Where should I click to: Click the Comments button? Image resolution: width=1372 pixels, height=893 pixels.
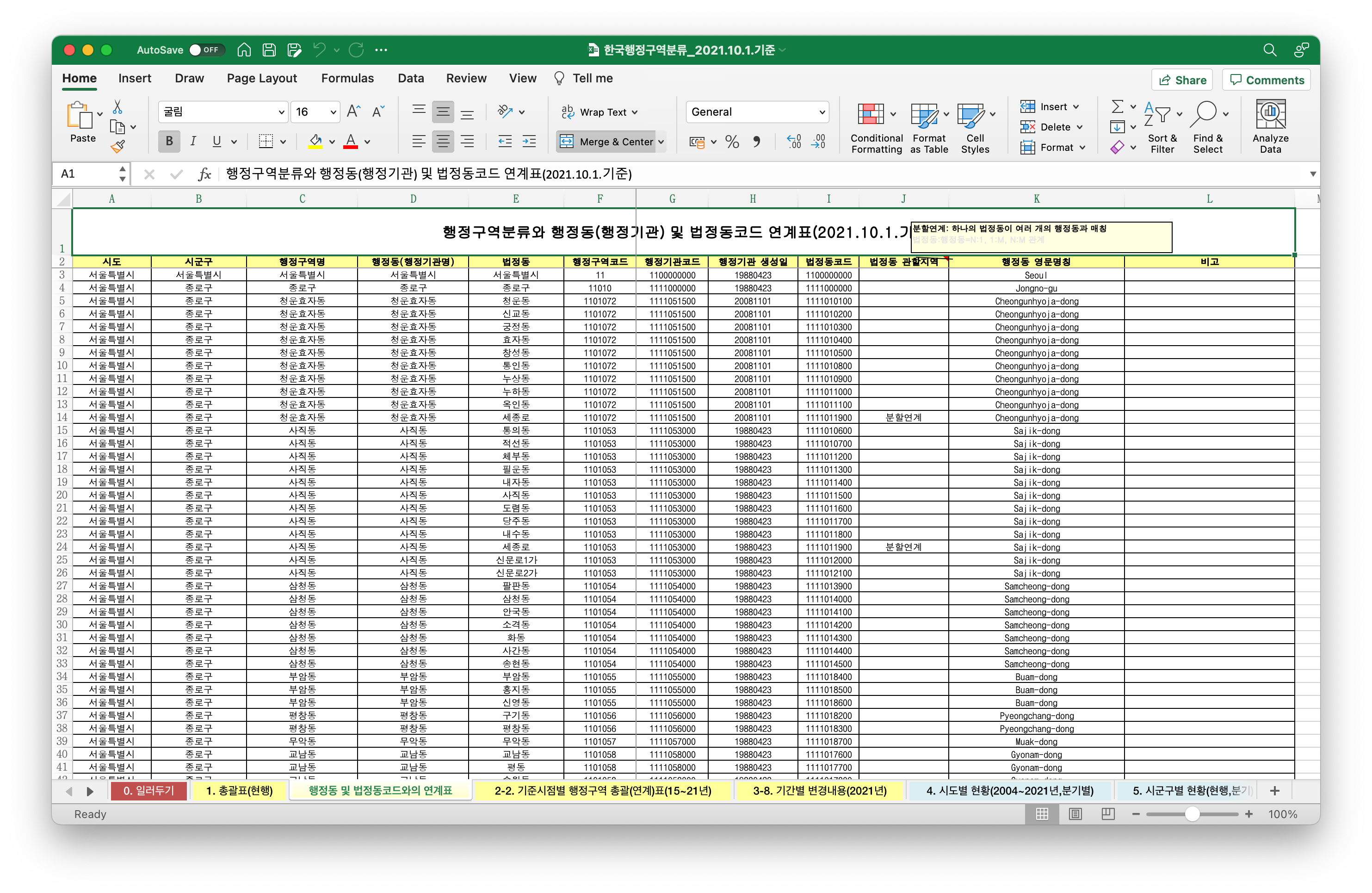[x=1267, y=80]
